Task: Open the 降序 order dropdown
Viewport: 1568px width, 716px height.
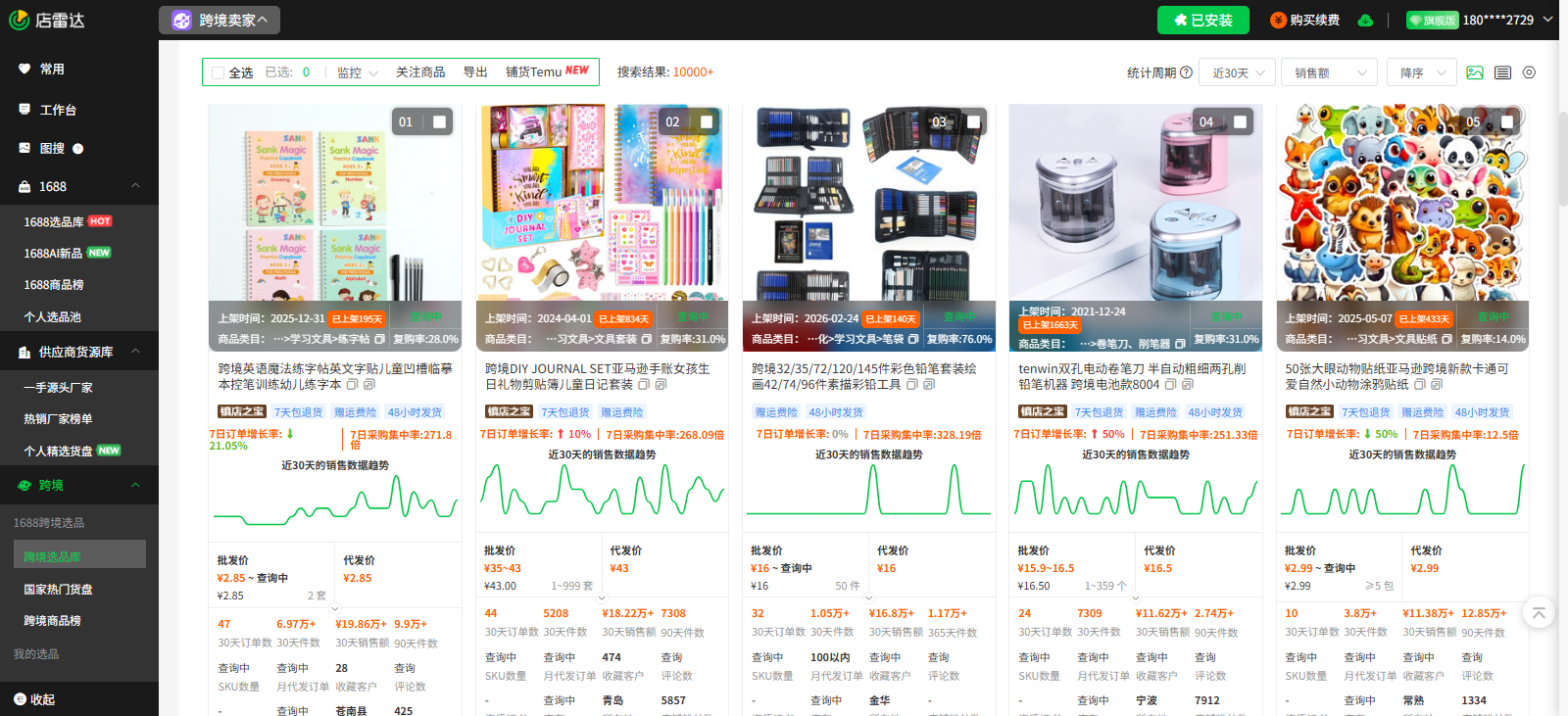Action: coord(1422,72)
